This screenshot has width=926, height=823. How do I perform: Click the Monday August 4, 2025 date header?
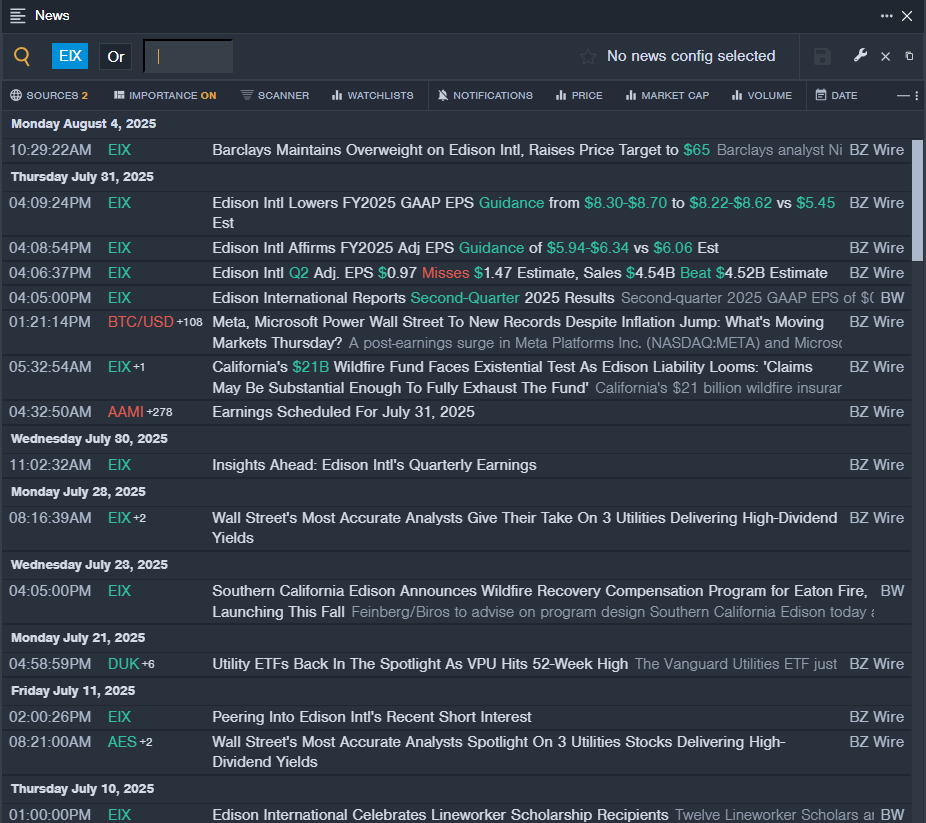coord(84,124)
